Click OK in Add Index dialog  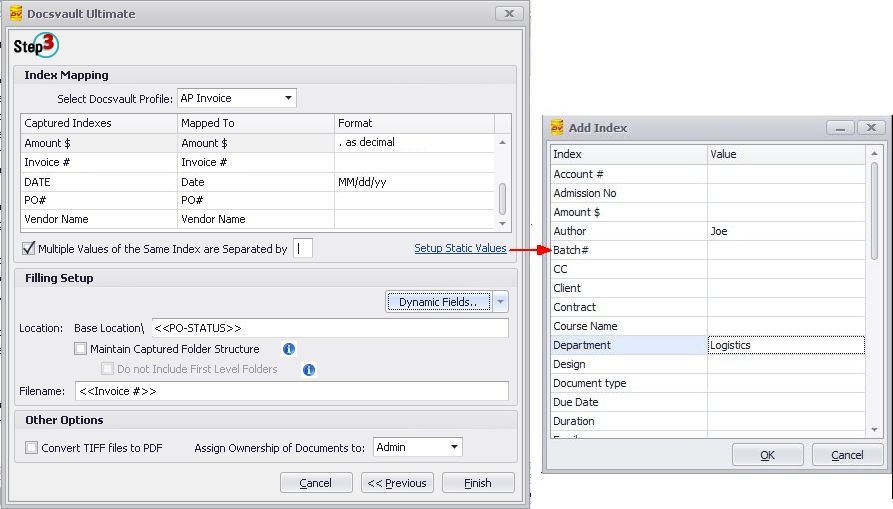click(767, 455)
